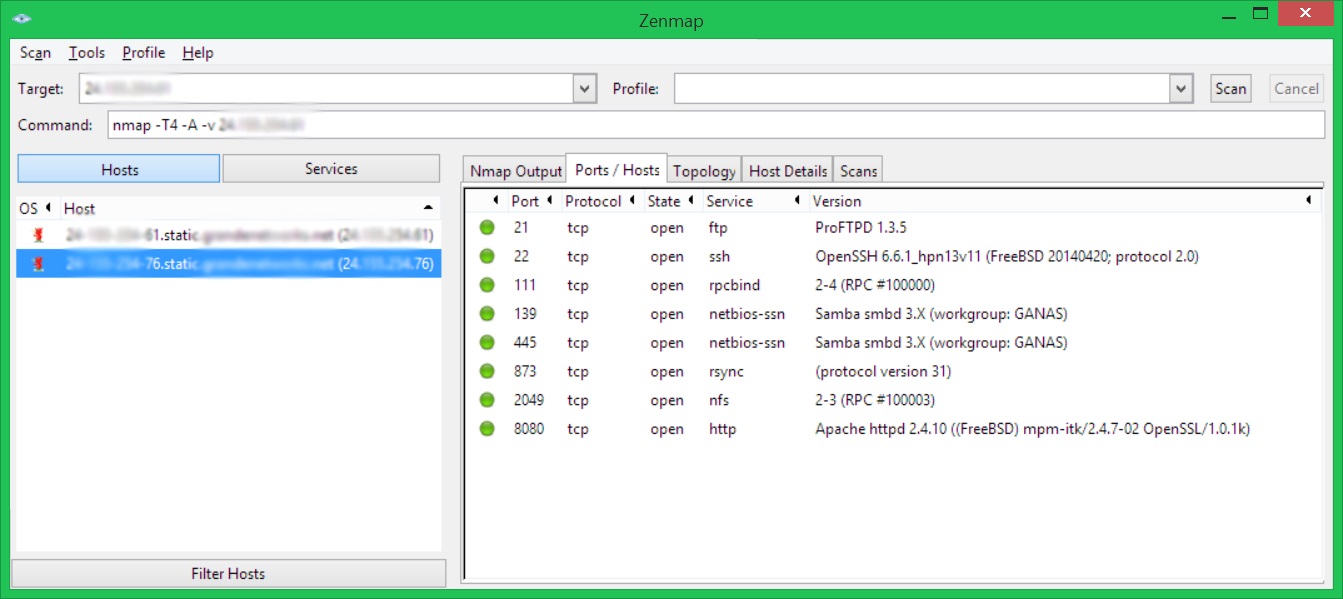Toggle the Services view button

pos(331,169)
